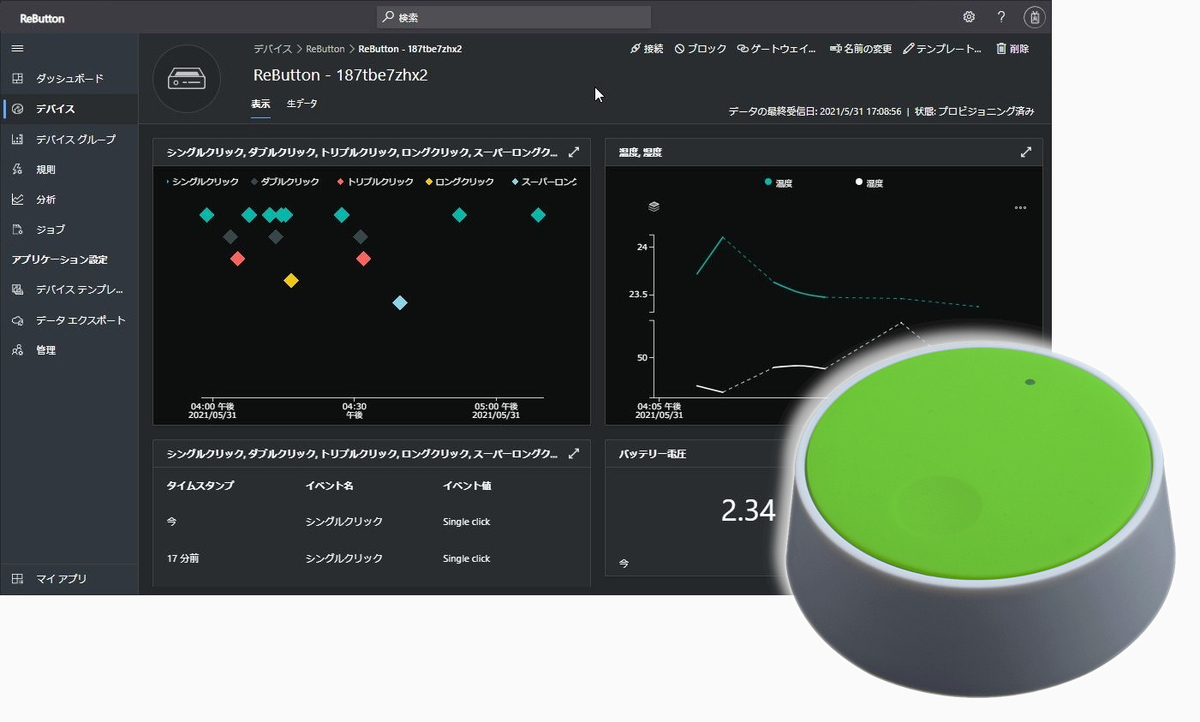Open the help question mark icon
The image size is (1200, 722).
pyautogui.click(x=1001, y=17)
